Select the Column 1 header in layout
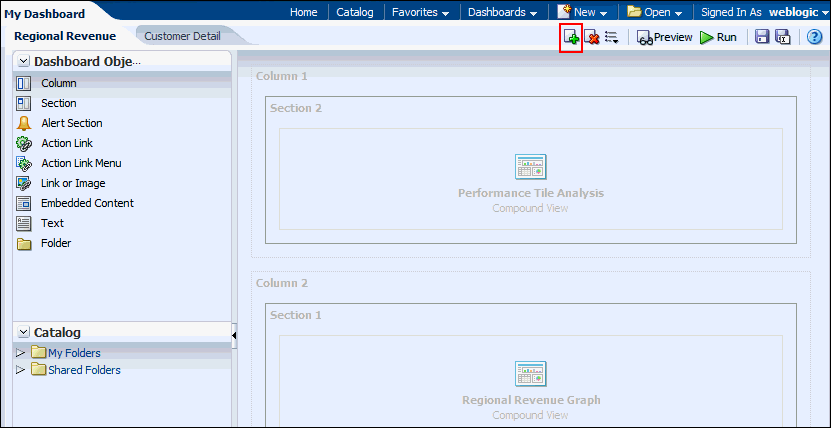Viewport: 831px width, 428px height. tap(281, 76)
